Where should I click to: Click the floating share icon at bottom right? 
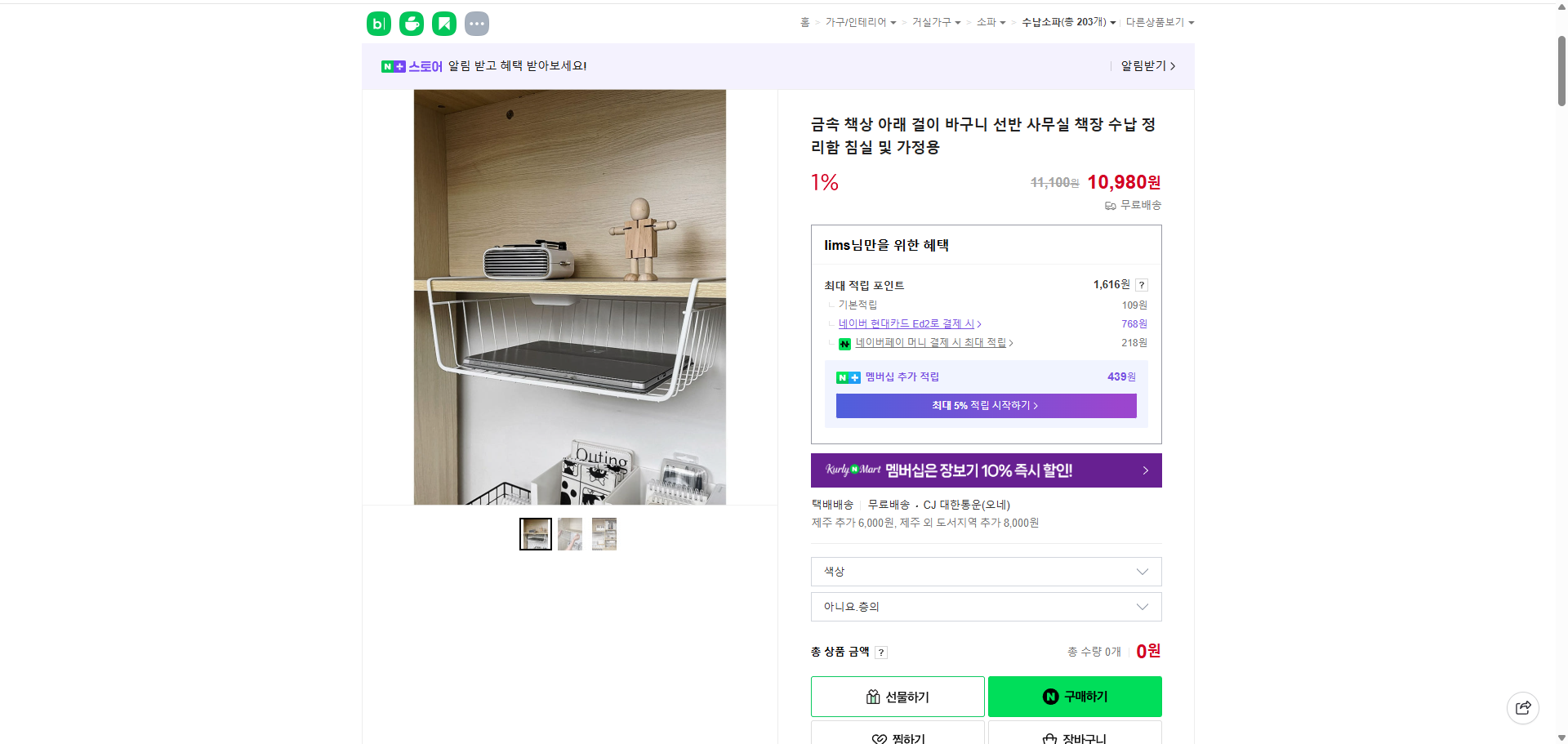coord(1523,708)
